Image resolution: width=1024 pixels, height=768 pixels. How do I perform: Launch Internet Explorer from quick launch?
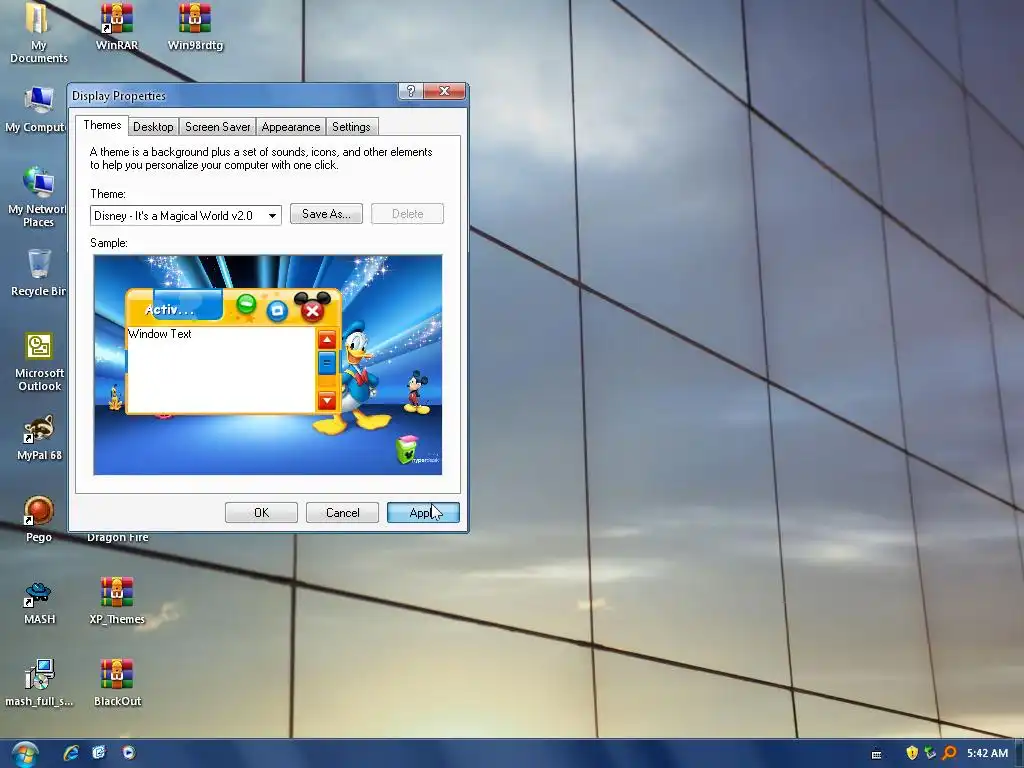(x=71, y=753)
